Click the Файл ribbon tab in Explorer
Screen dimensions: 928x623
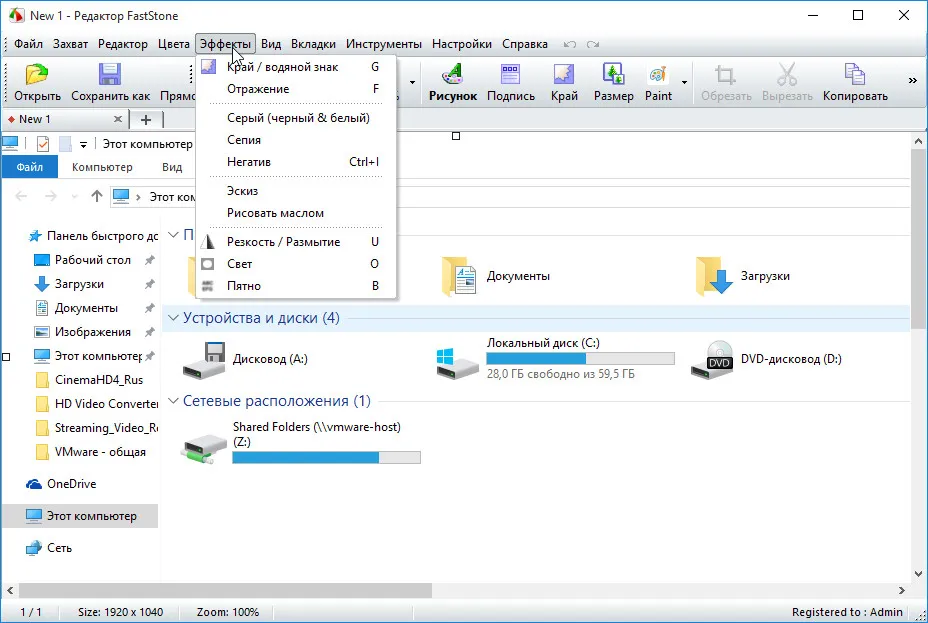[30, 167]
